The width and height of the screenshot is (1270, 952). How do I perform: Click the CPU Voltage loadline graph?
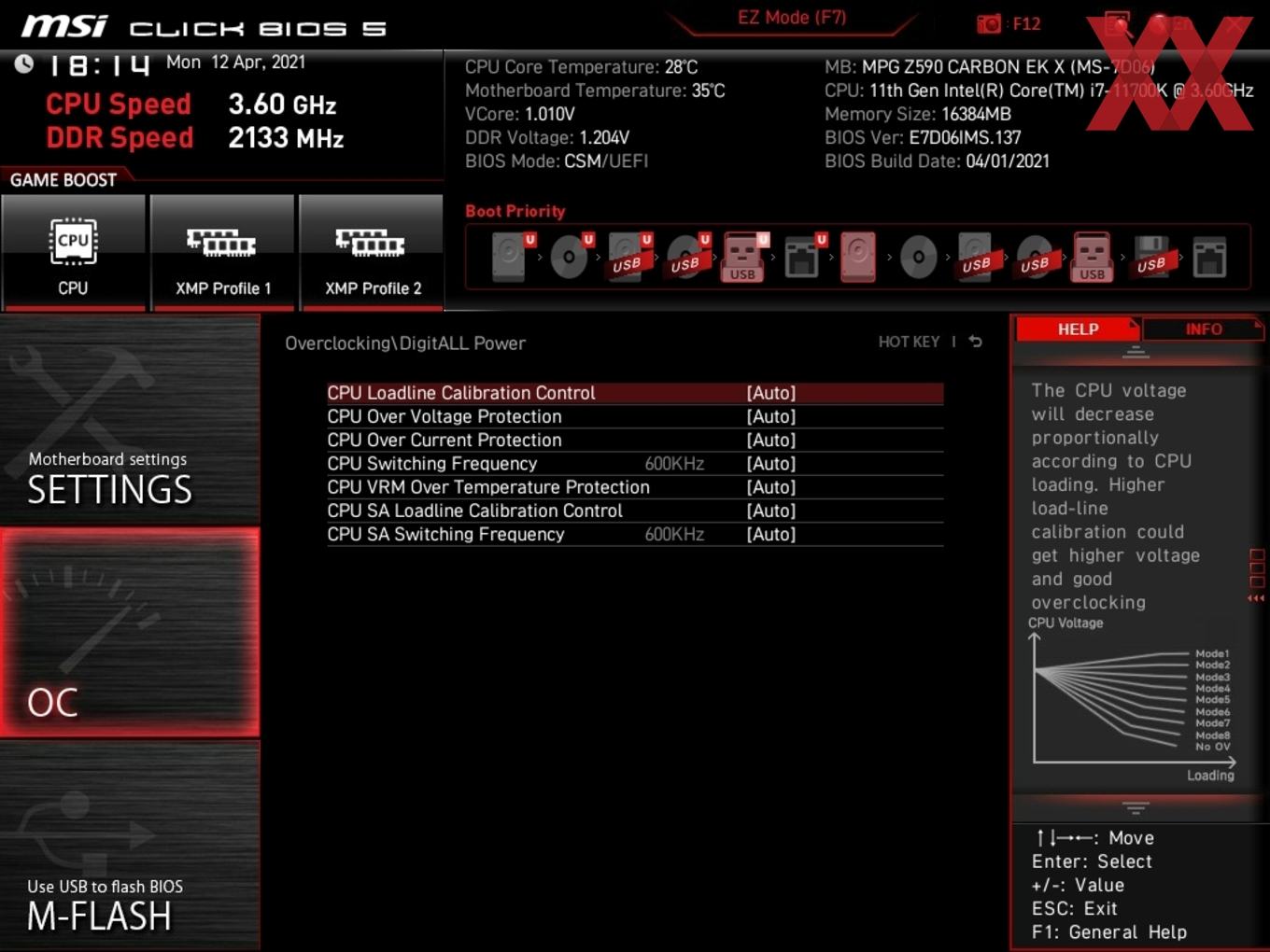coord(1132,700)
